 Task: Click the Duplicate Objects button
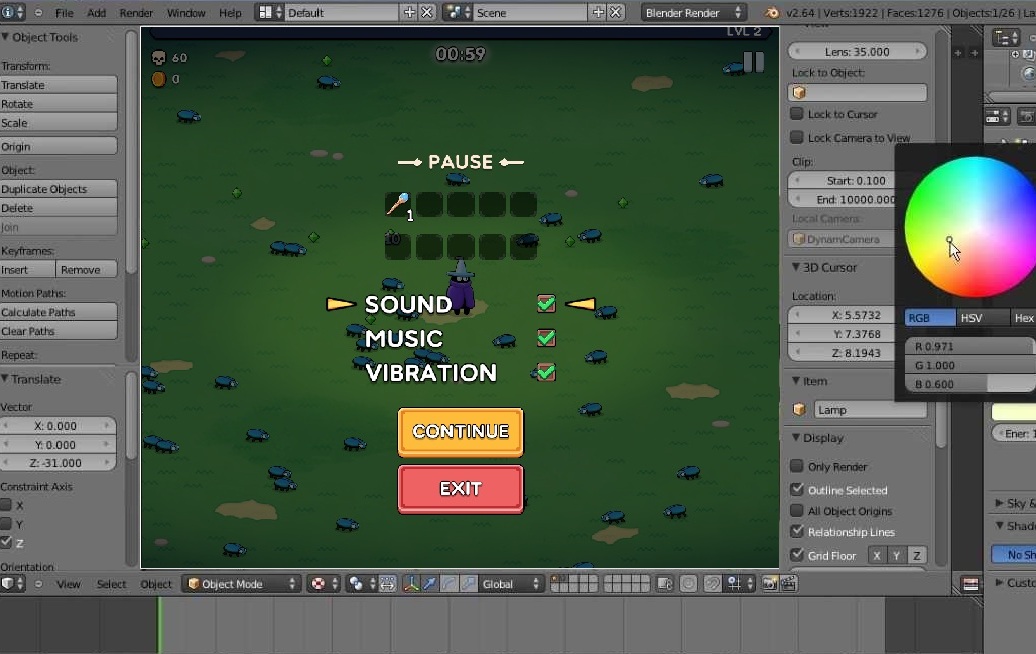click(59, 189)
